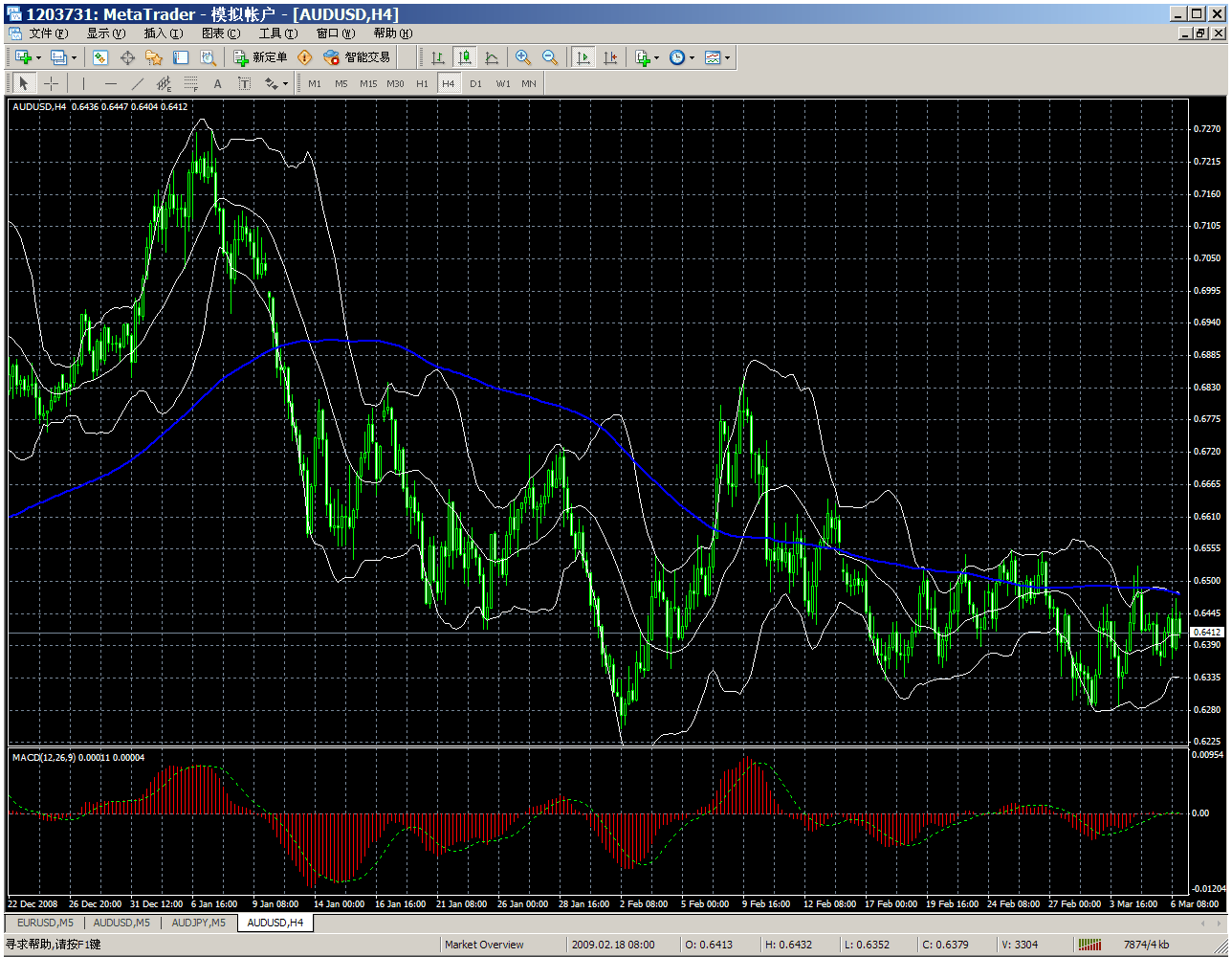Image resolution: width=1232 pixels, height=957 pixels.
Task: Click the Indicators list icon
Action: 643,57
